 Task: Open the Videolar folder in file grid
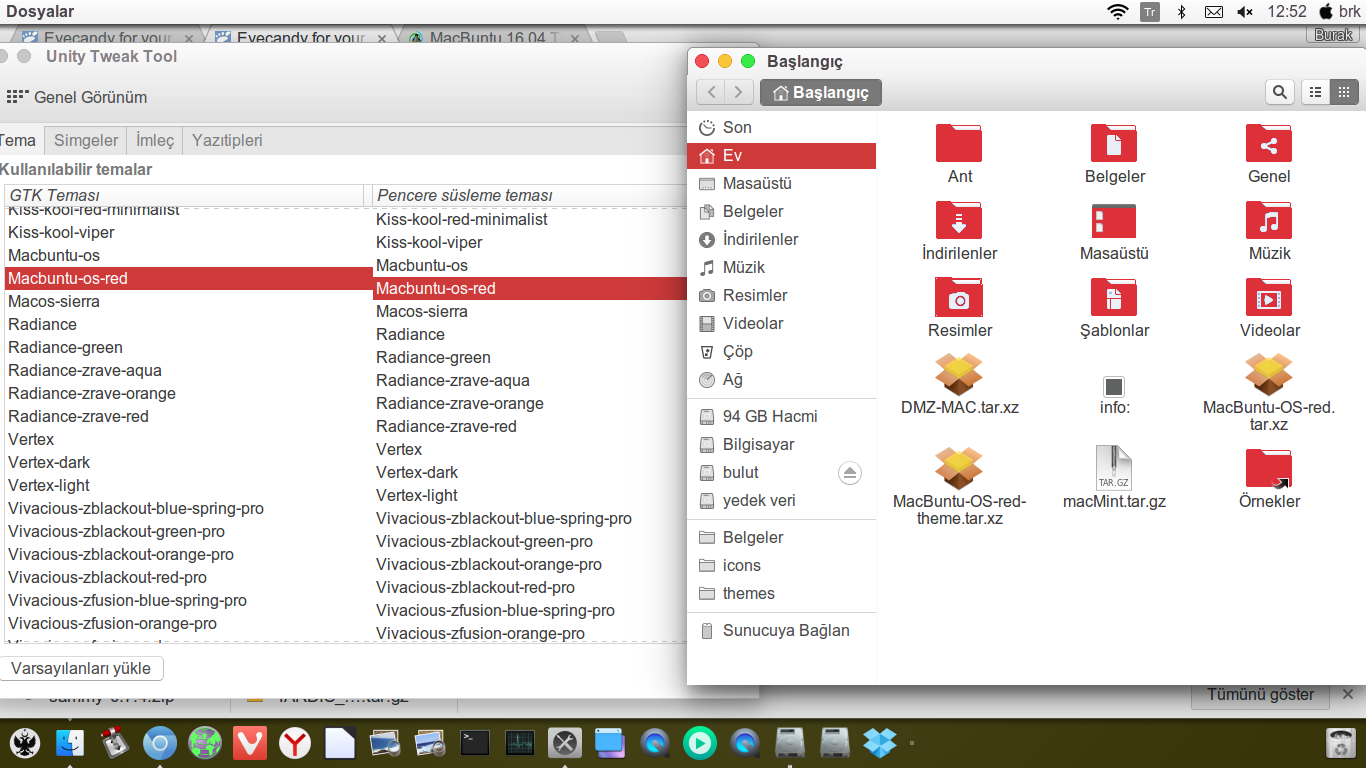pyautogui.click(x=1269, y=297)
